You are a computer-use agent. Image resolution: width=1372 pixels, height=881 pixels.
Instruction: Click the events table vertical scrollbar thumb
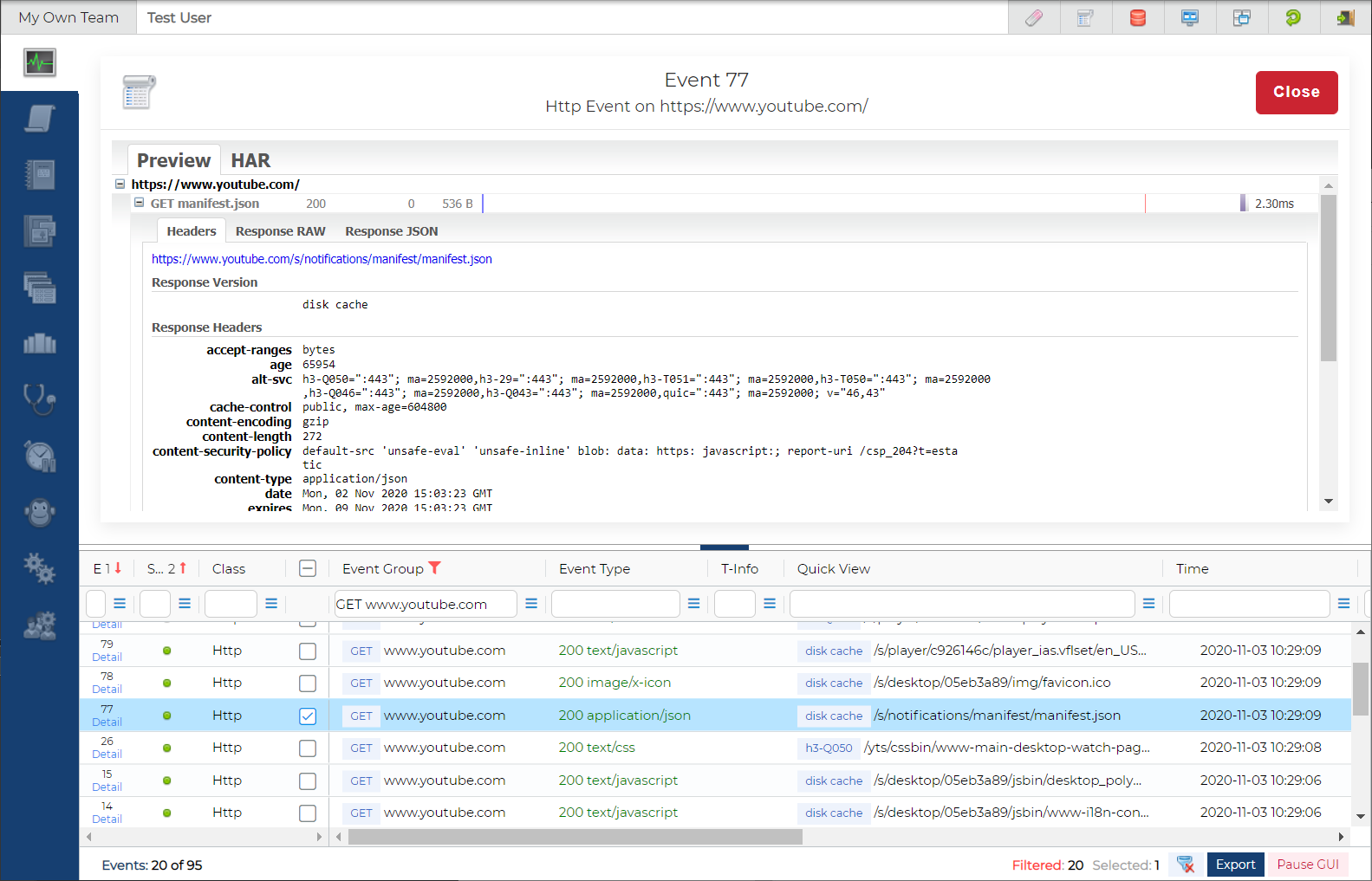point(1361,689)
